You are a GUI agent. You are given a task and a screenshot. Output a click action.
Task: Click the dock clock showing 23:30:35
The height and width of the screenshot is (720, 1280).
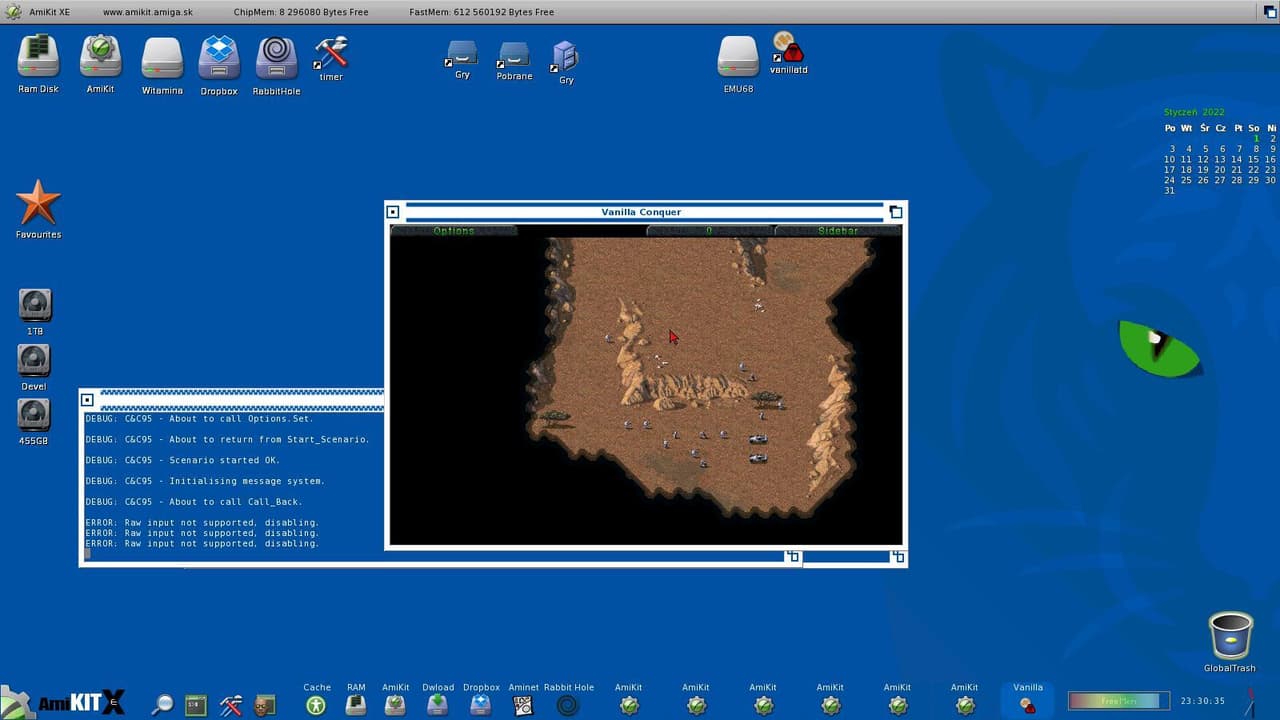pos(1203,701)
